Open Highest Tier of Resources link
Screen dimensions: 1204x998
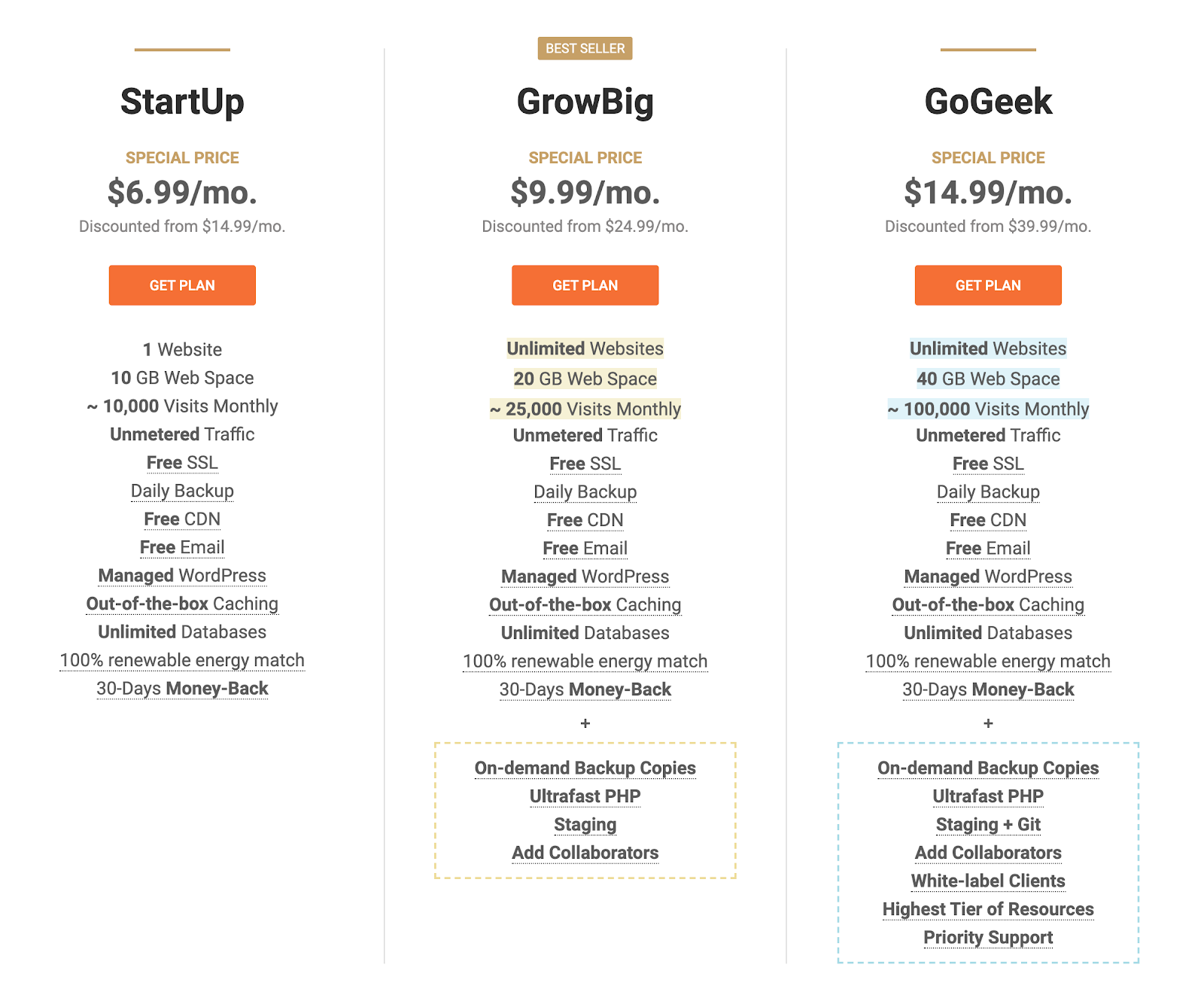(988, 909)
